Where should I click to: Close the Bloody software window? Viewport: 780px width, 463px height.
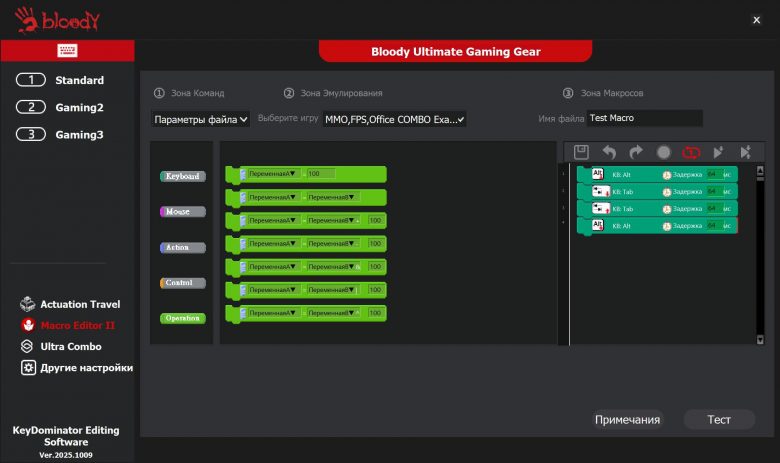(756, 20)
